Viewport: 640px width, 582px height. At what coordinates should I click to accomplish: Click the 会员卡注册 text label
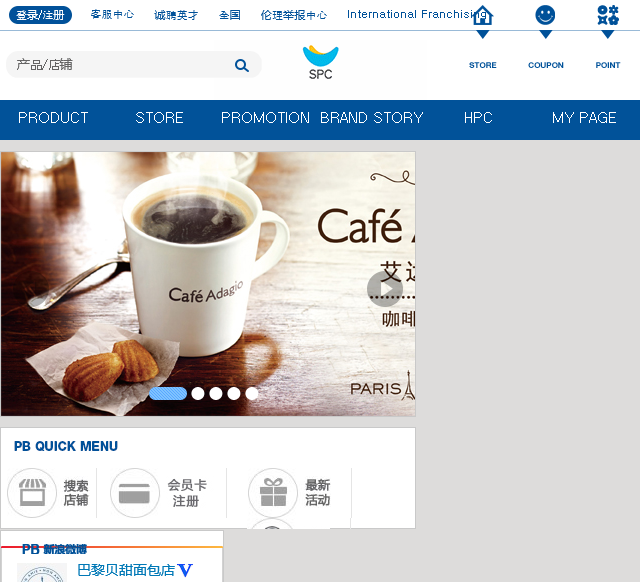point(187,493)
